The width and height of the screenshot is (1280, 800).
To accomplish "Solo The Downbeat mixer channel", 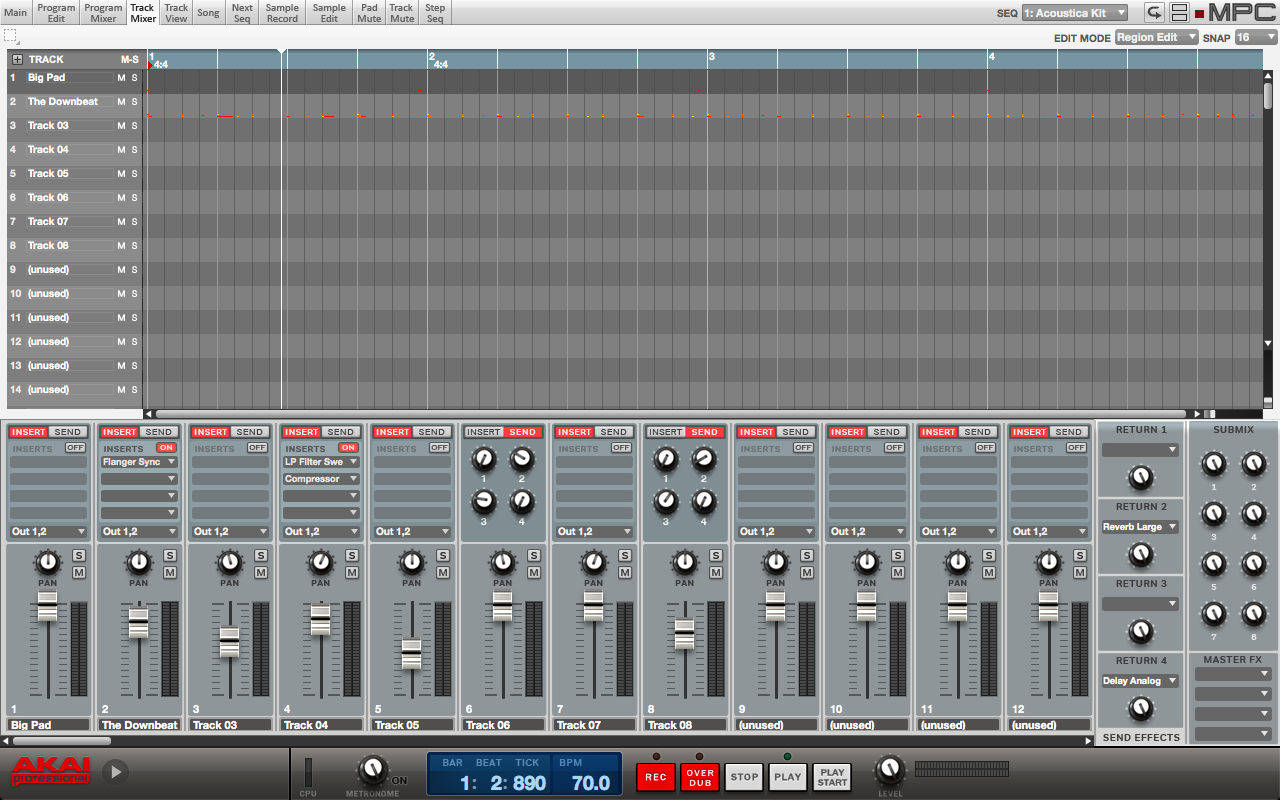I will 169,555.
